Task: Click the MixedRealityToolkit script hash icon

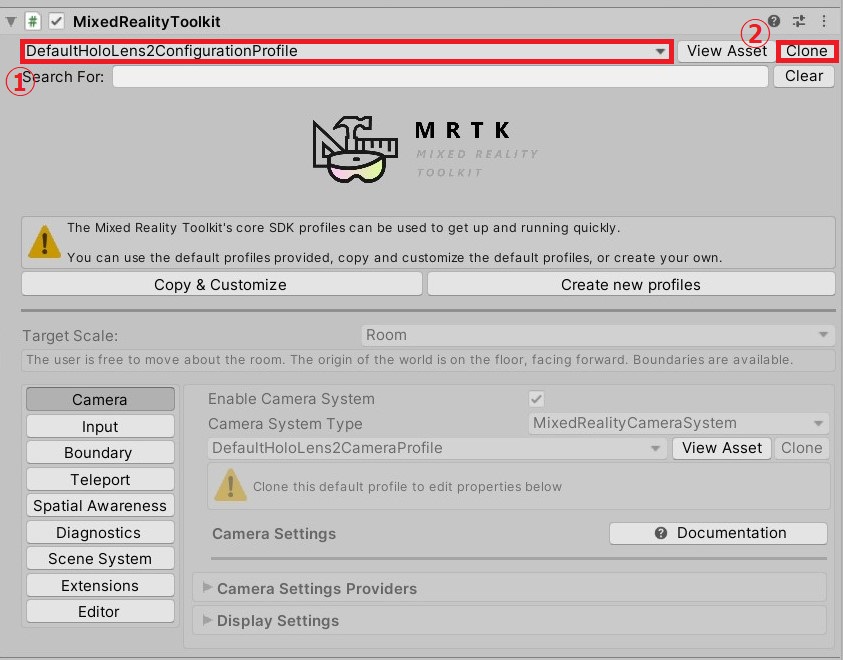Action: coord(33,21)
